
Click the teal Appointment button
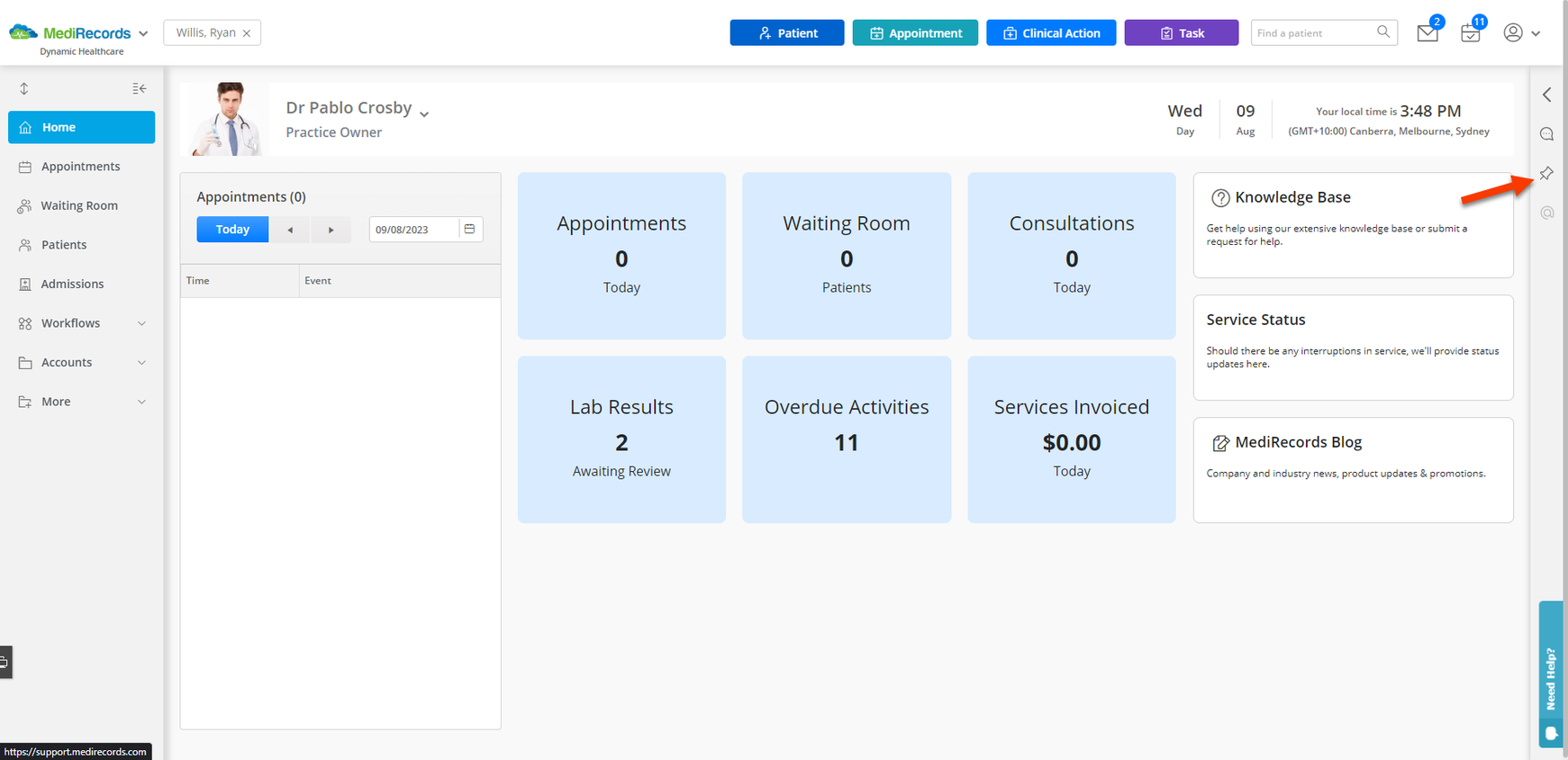point(915,32)
